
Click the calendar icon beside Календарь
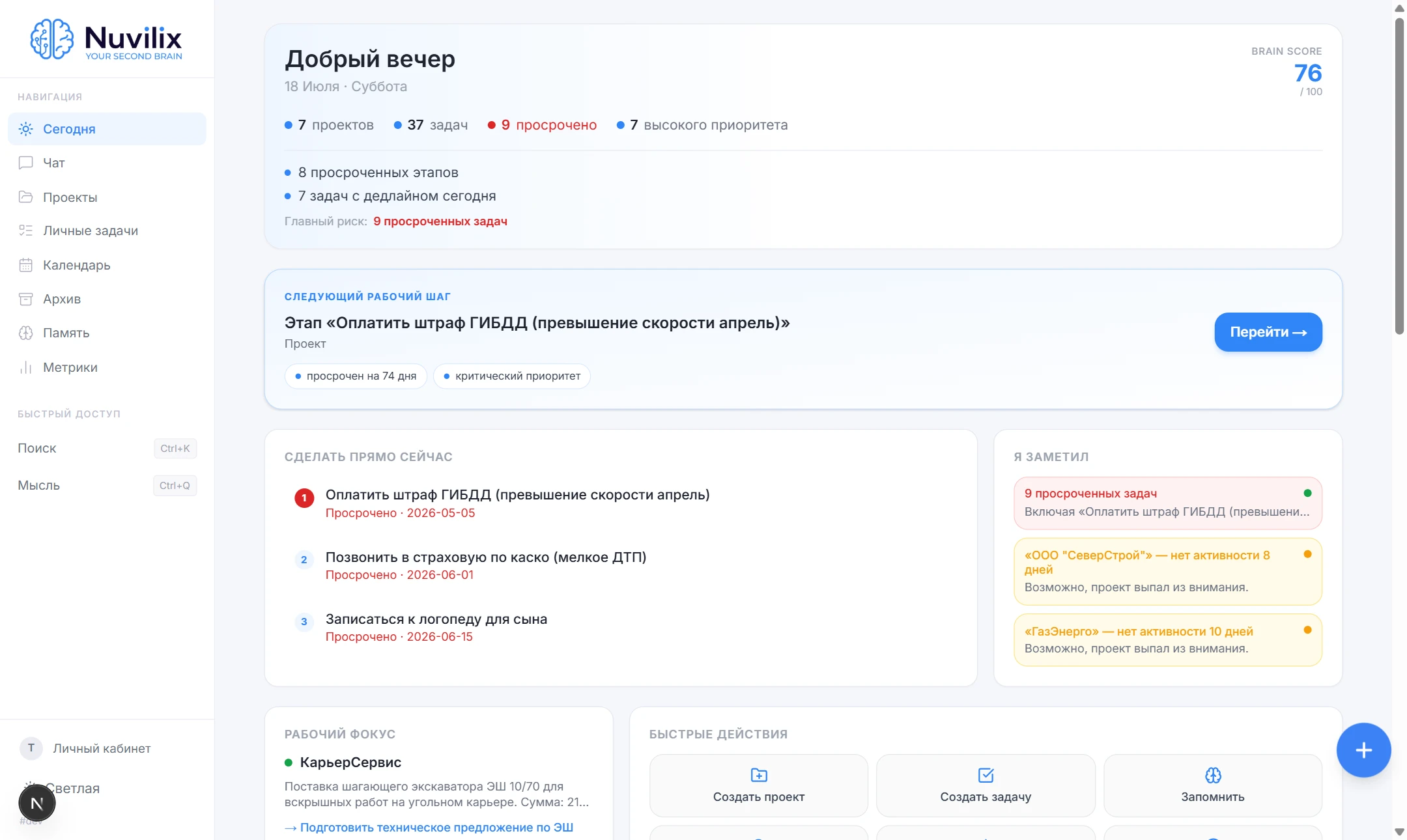click(x=25, y=265)
